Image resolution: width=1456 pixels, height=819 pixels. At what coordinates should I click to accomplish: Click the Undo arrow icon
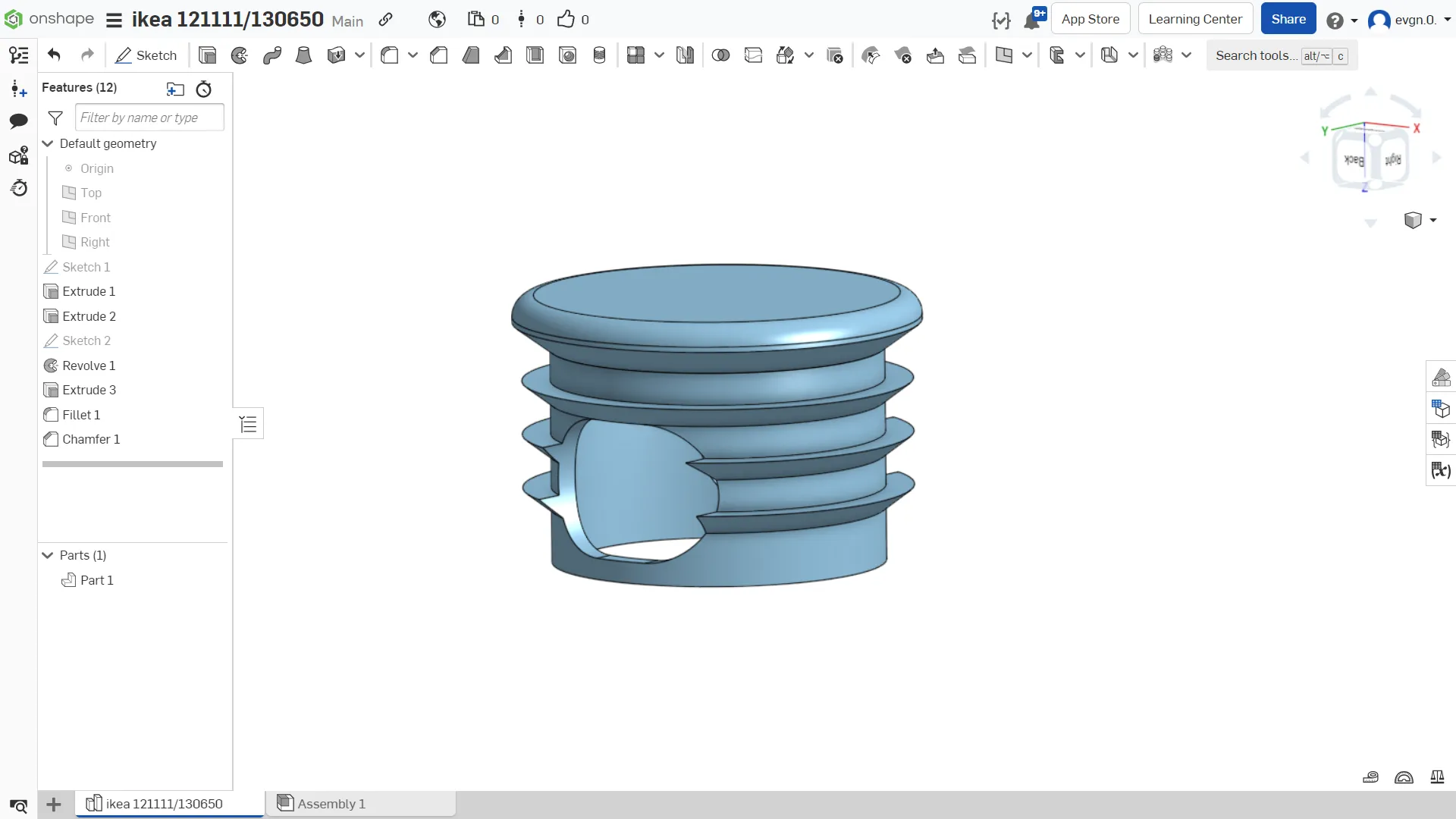point(54,55)
